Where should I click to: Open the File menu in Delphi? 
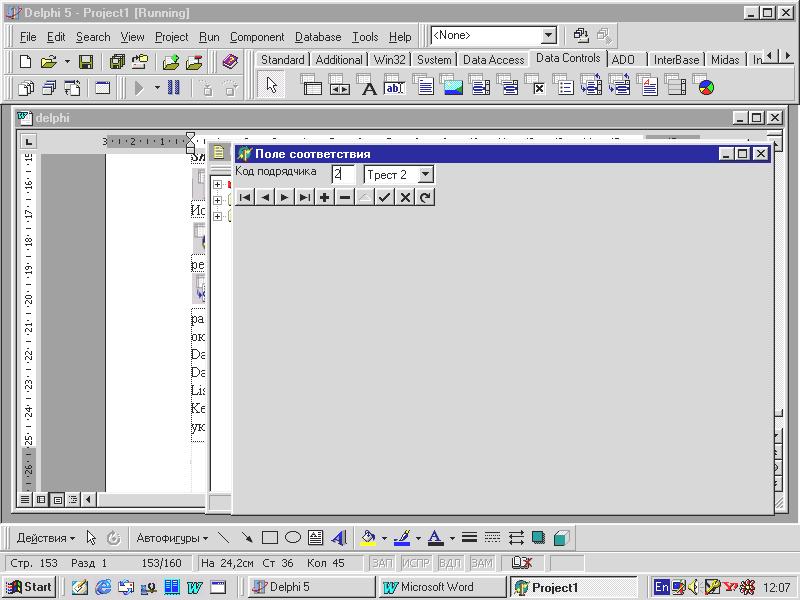(x=28, y=37)
